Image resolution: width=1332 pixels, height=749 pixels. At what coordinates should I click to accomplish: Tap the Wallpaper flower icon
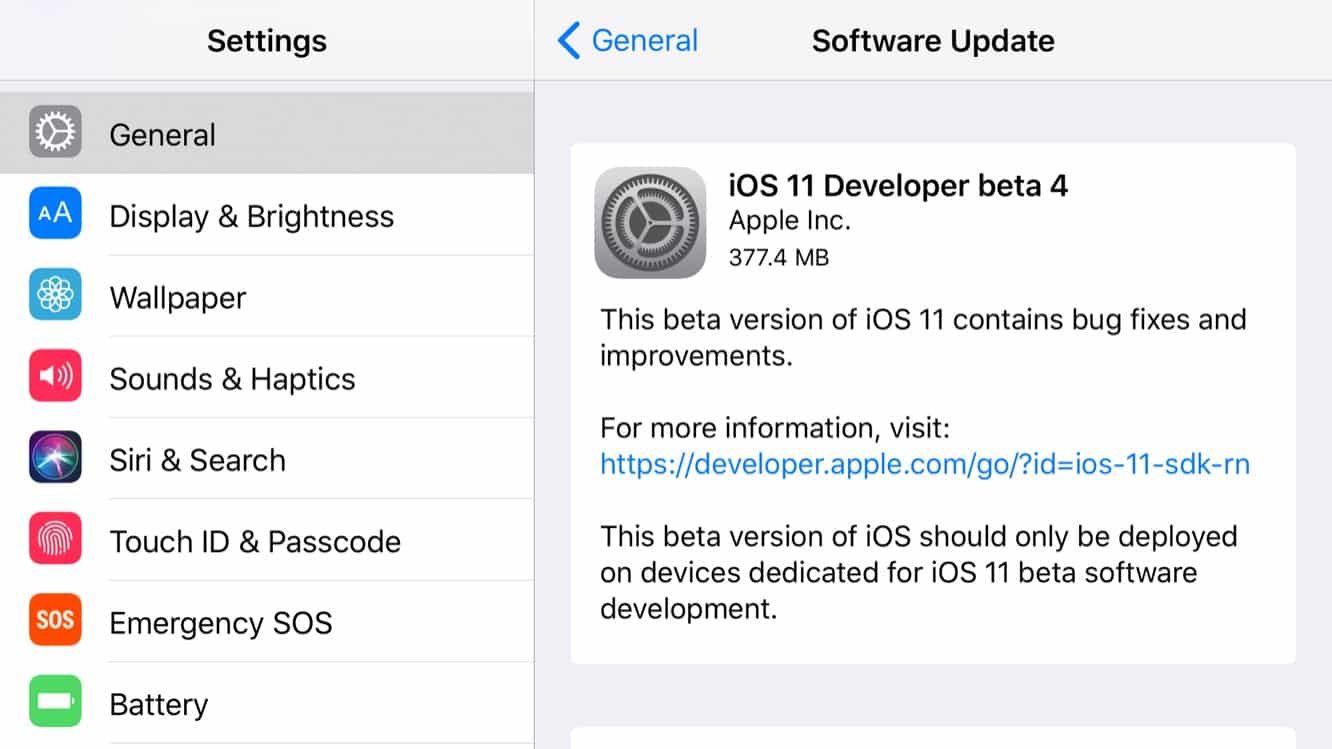pyautogui.click(x=55, y=296)
